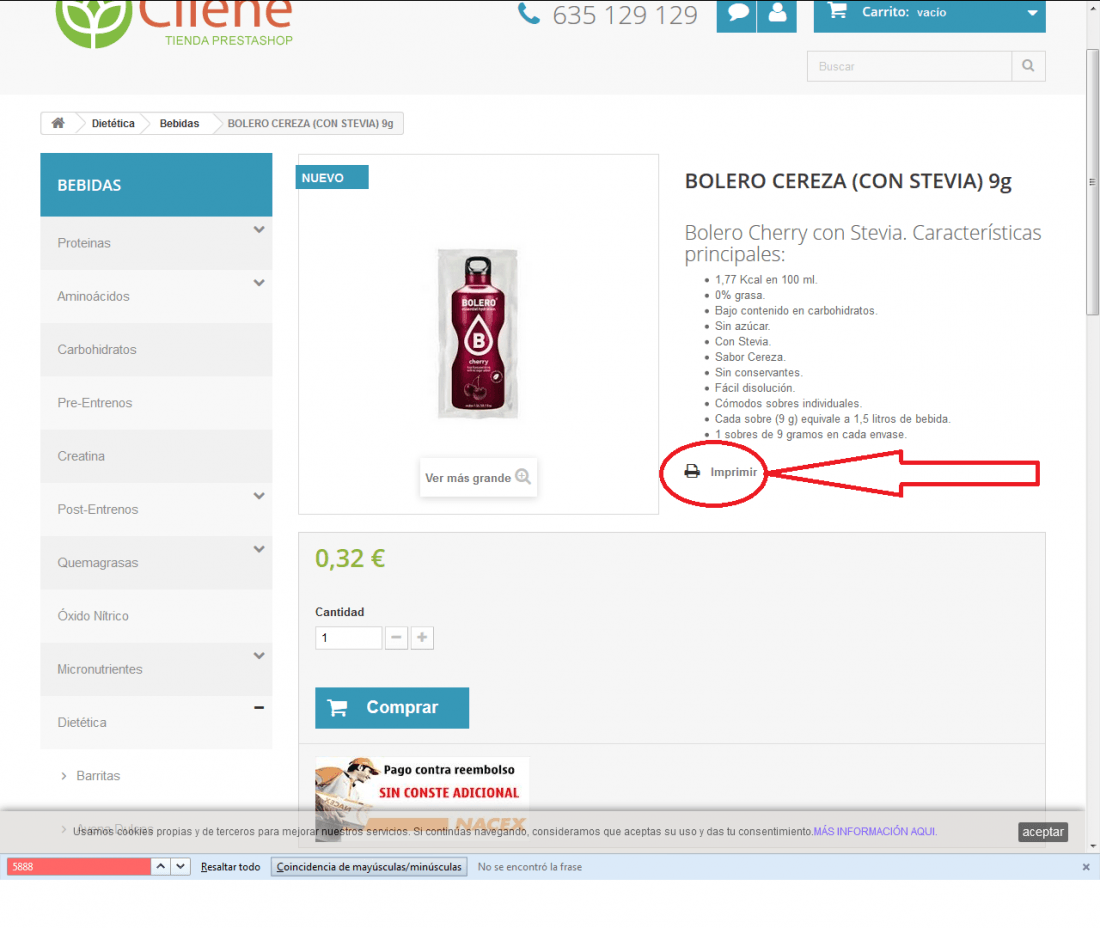Go to next match in find bar
This screenshot has width=1100, height=928.
coord(180,867)
